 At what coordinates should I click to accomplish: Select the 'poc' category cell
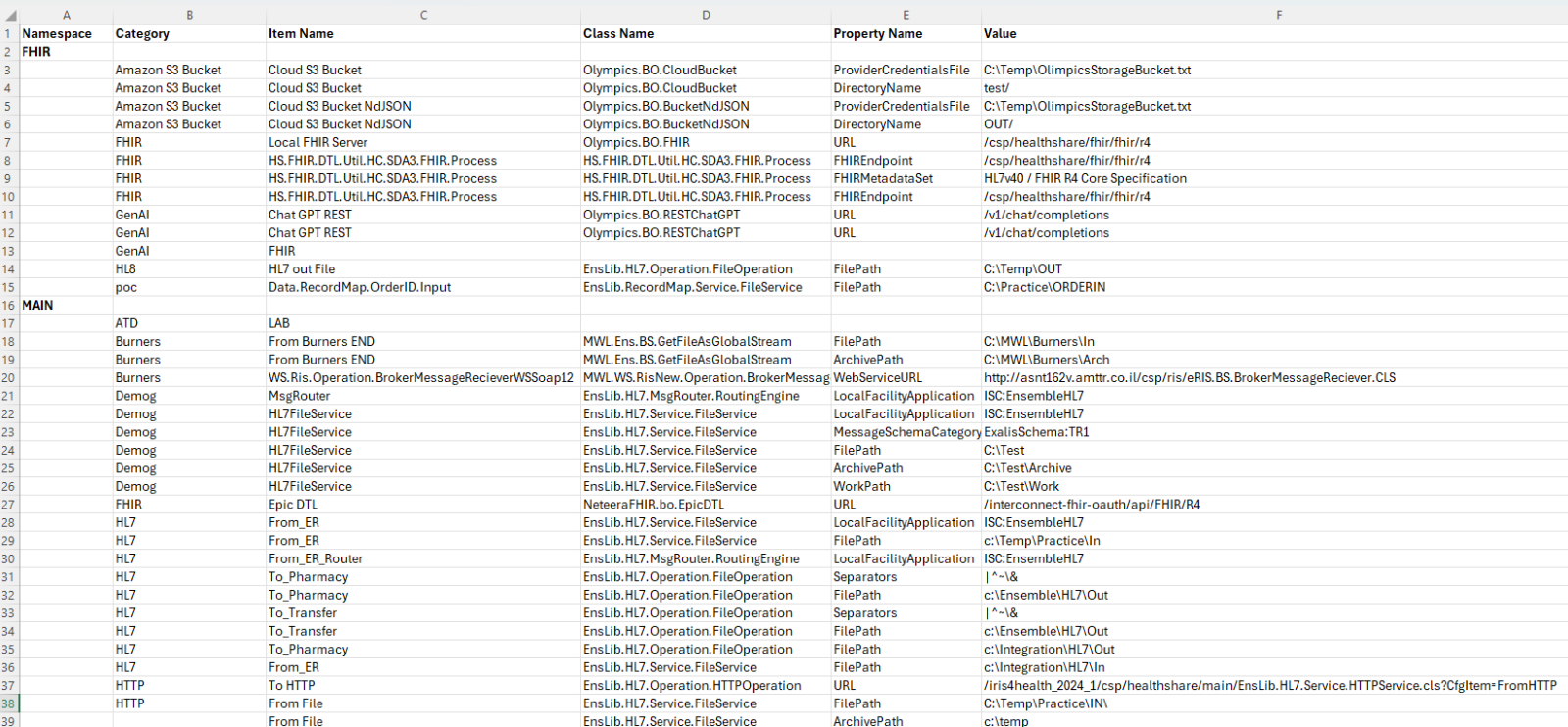tap(126, 288)
